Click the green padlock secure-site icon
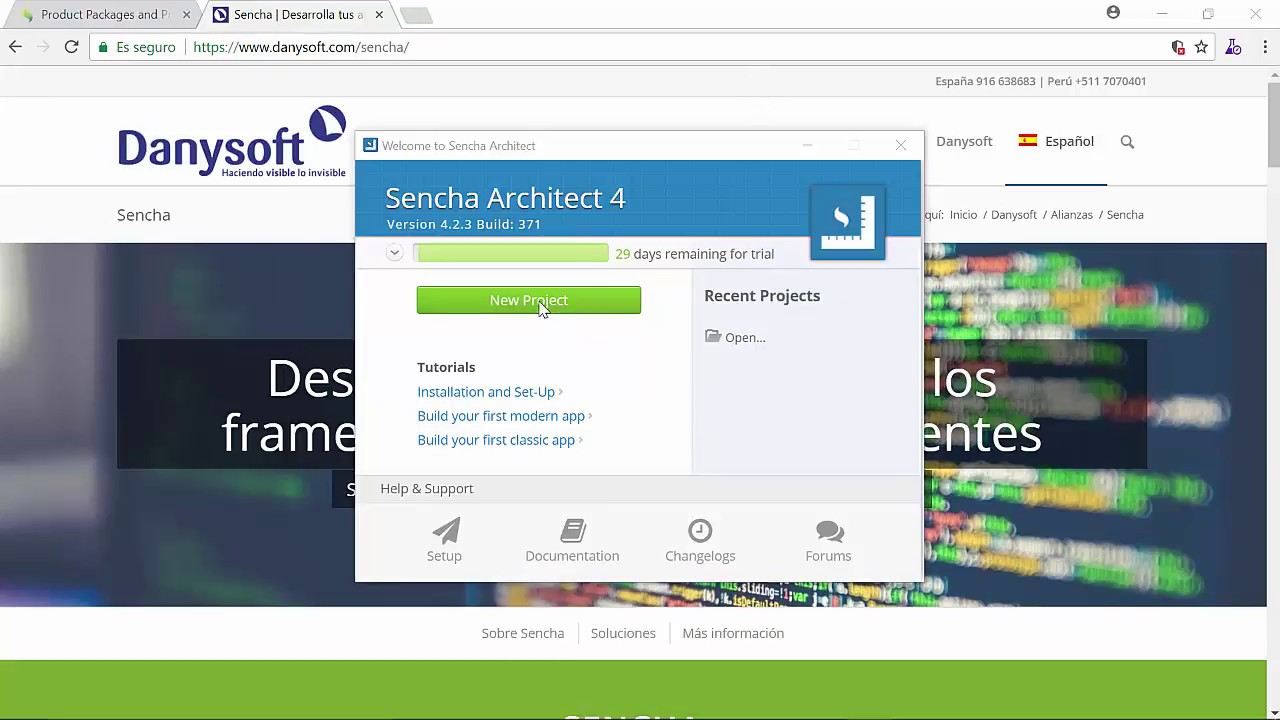Image resolution: width=1280 pixels, height=720 pixels. [103, 47]
